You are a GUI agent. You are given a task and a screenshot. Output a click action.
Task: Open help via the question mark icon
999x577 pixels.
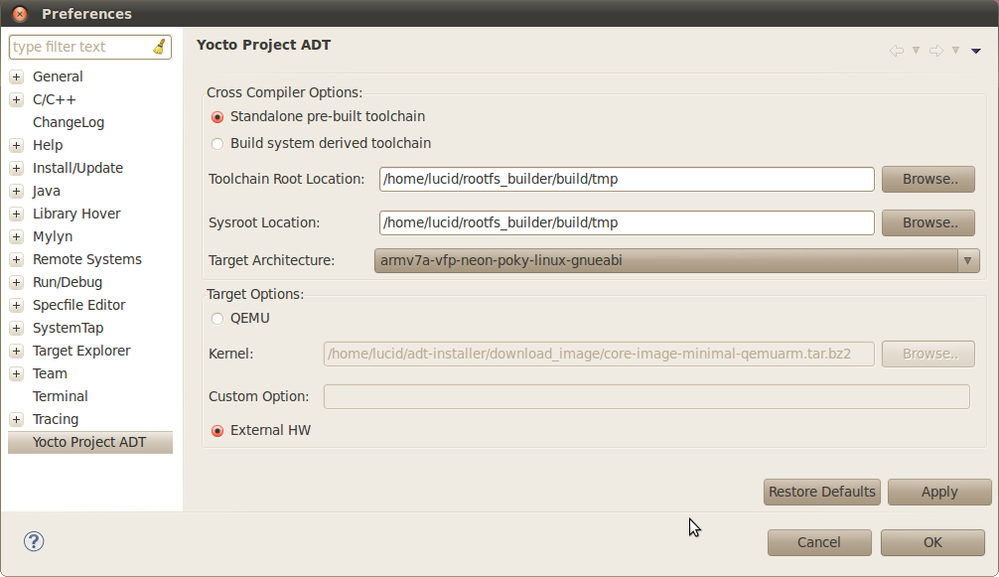(33, 541)
